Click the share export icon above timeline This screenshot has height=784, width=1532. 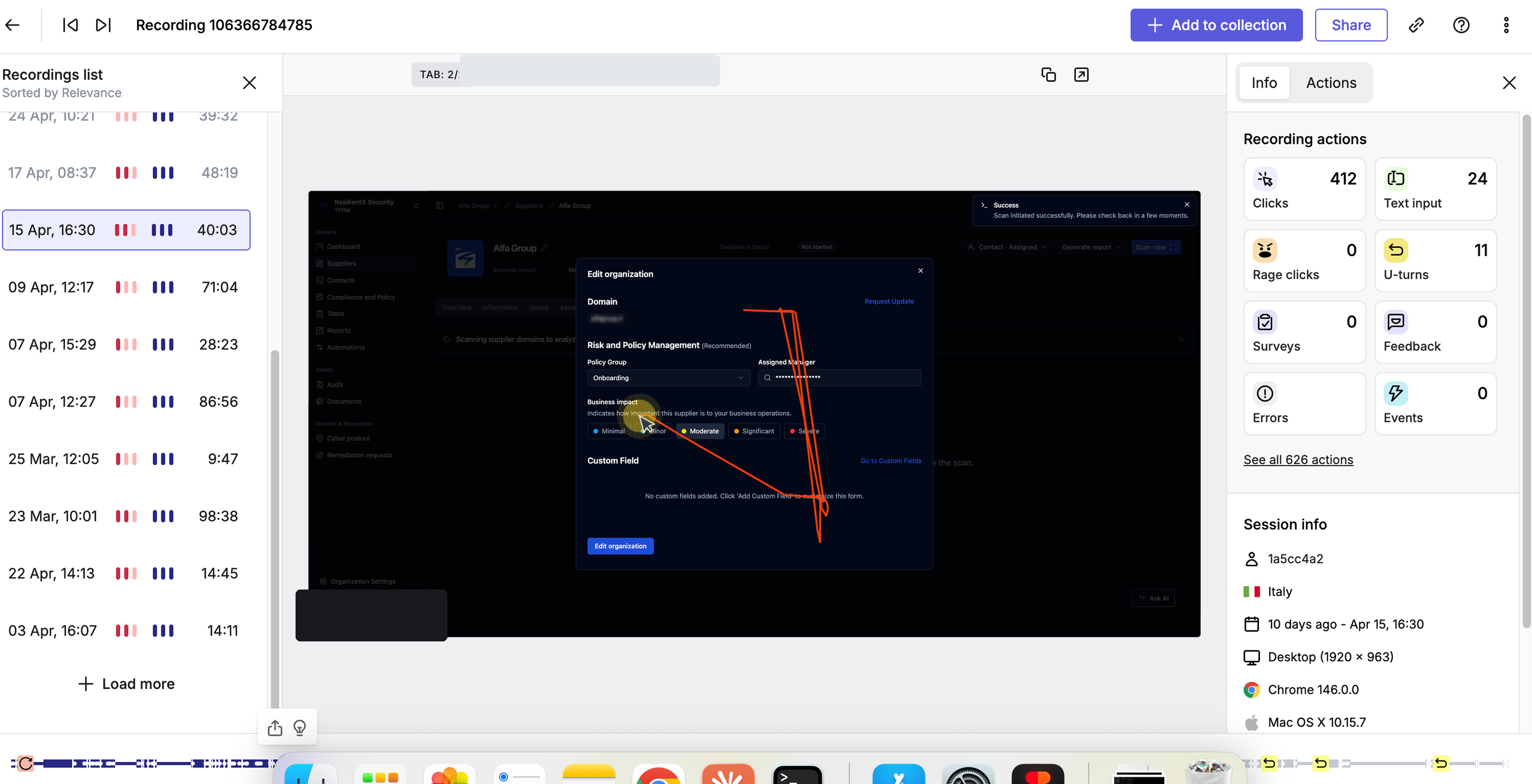(x=275, y=728)
